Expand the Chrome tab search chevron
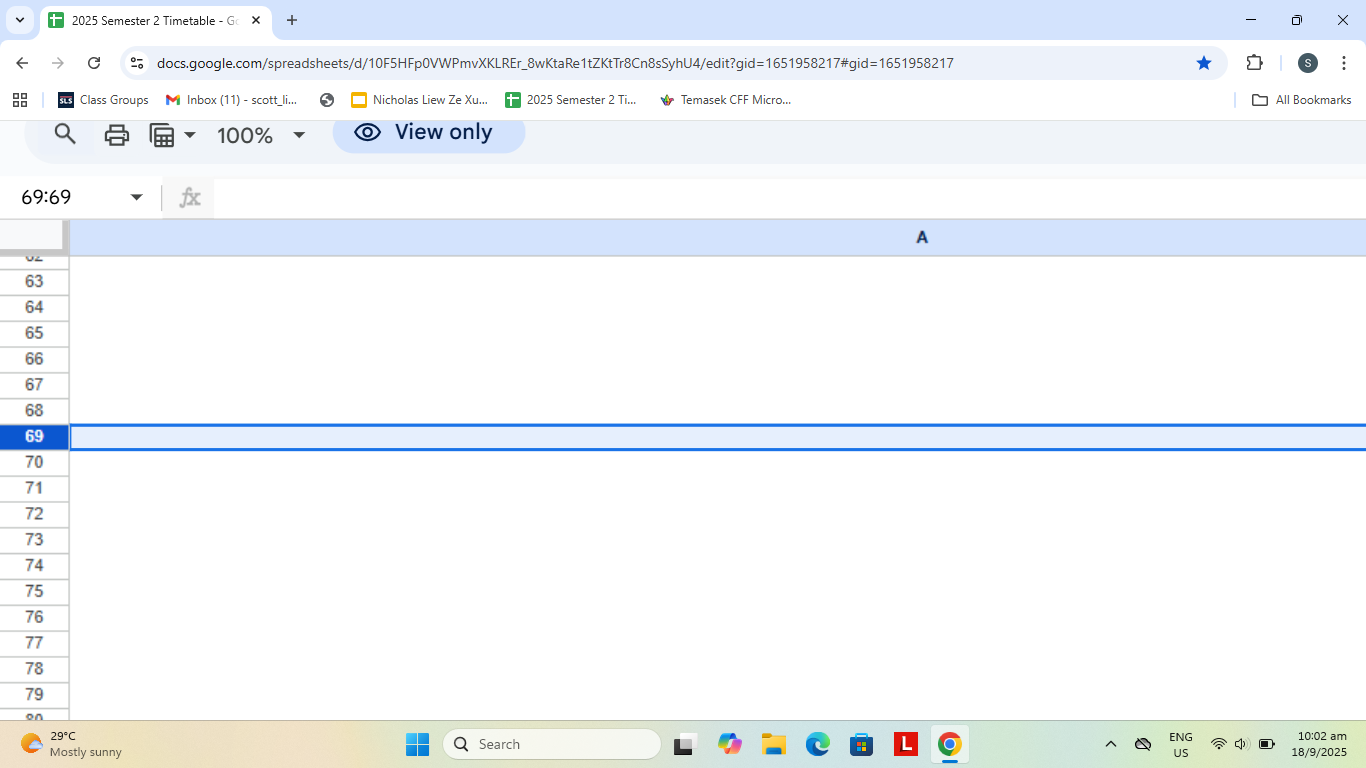 point(20,20)
